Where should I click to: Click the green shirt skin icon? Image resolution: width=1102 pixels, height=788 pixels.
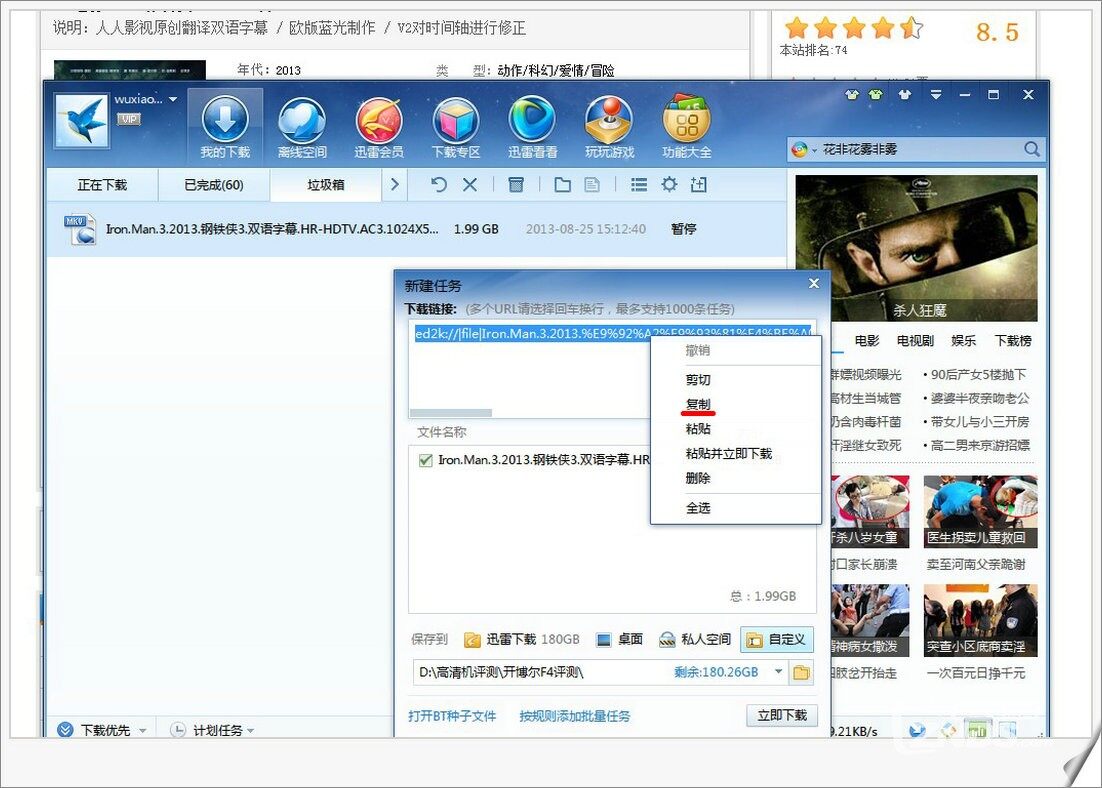tap(875, 94)
